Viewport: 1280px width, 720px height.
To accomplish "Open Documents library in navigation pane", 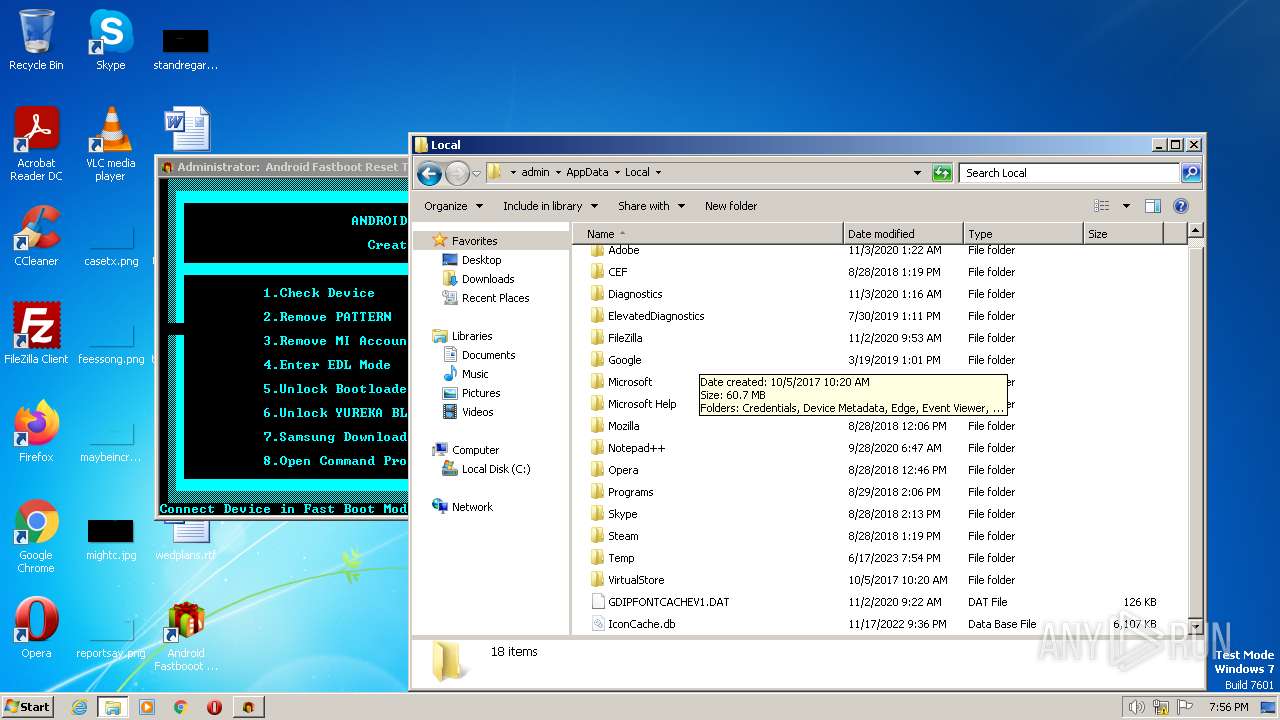I will point(488,355).
